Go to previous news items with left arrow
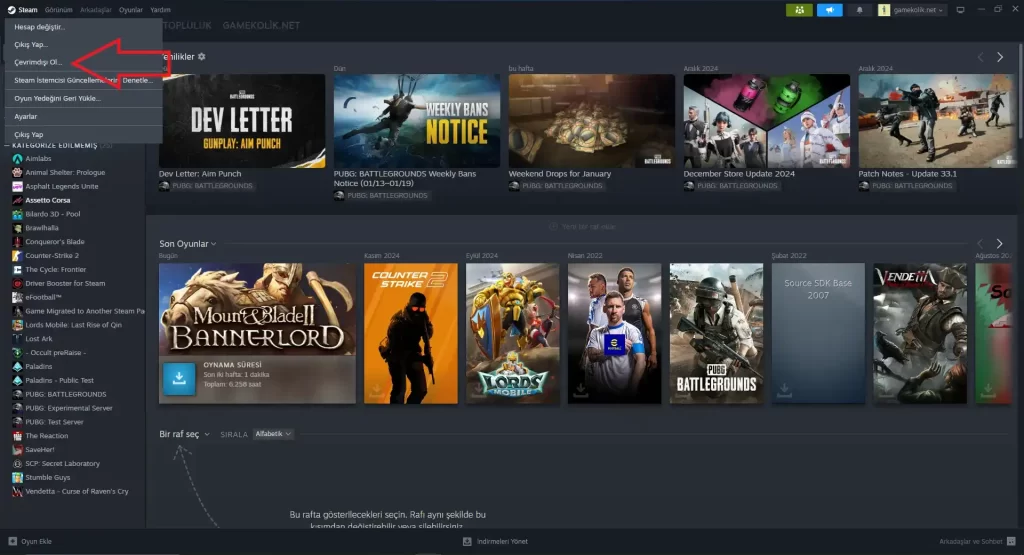The image size is (1024, 555). 980,57
